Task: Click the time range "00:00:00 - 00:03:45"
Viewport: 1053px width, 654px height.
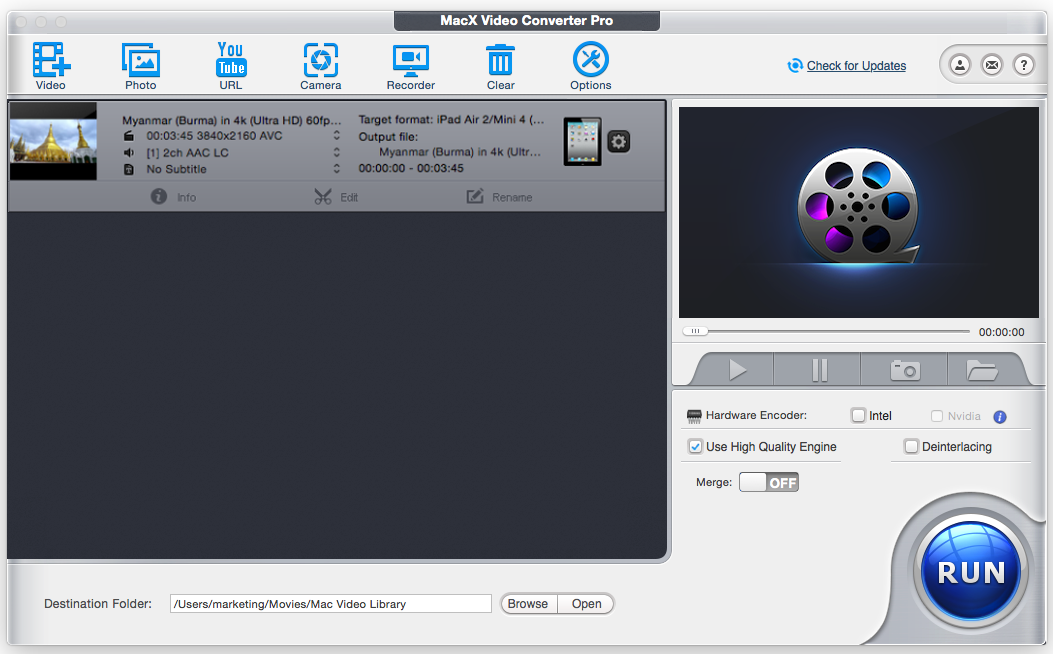Action: (411, 168)
